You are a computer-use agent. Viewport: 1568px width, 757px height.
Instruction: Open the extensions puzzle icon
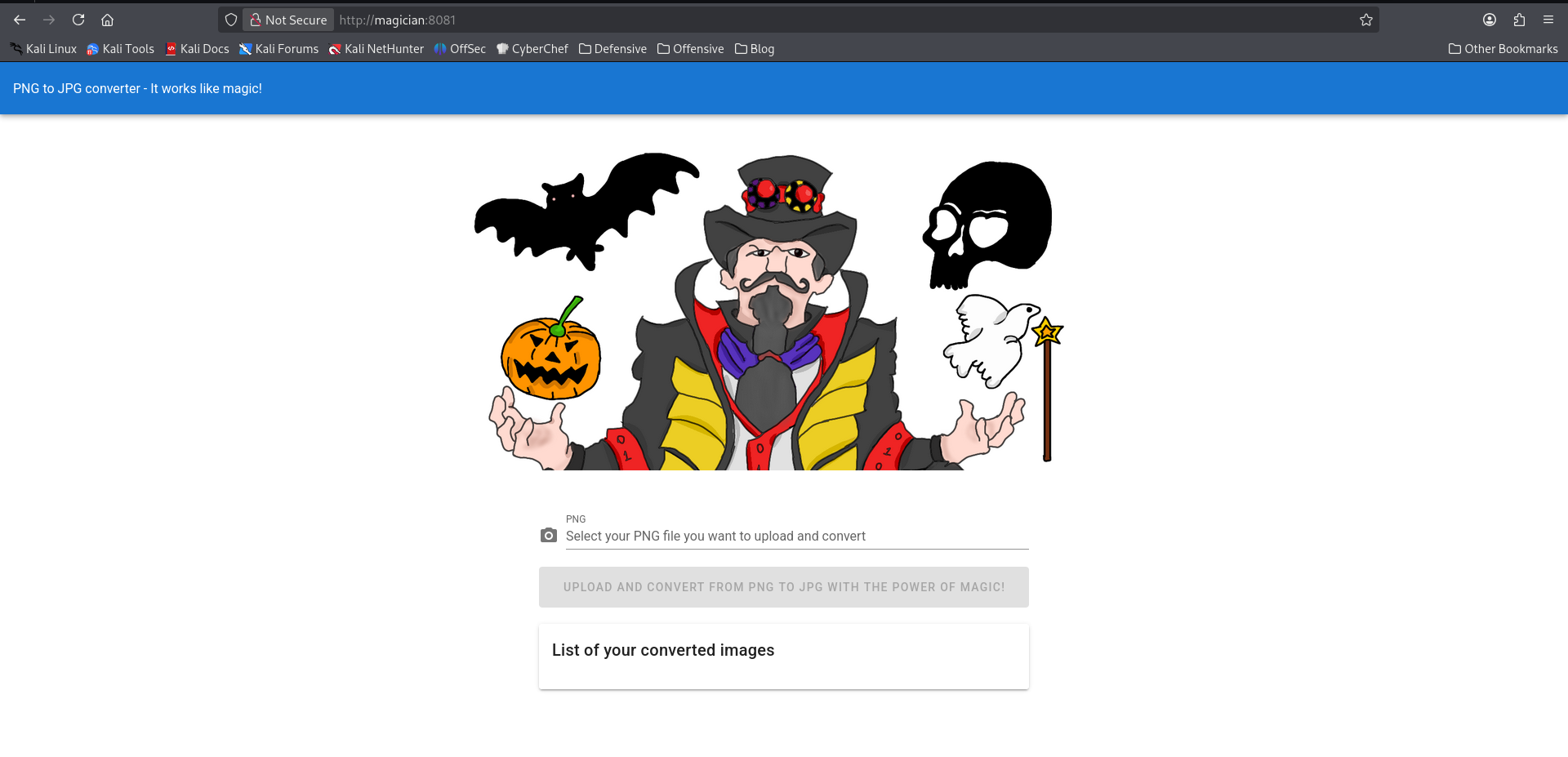[x=1519, y=20]
